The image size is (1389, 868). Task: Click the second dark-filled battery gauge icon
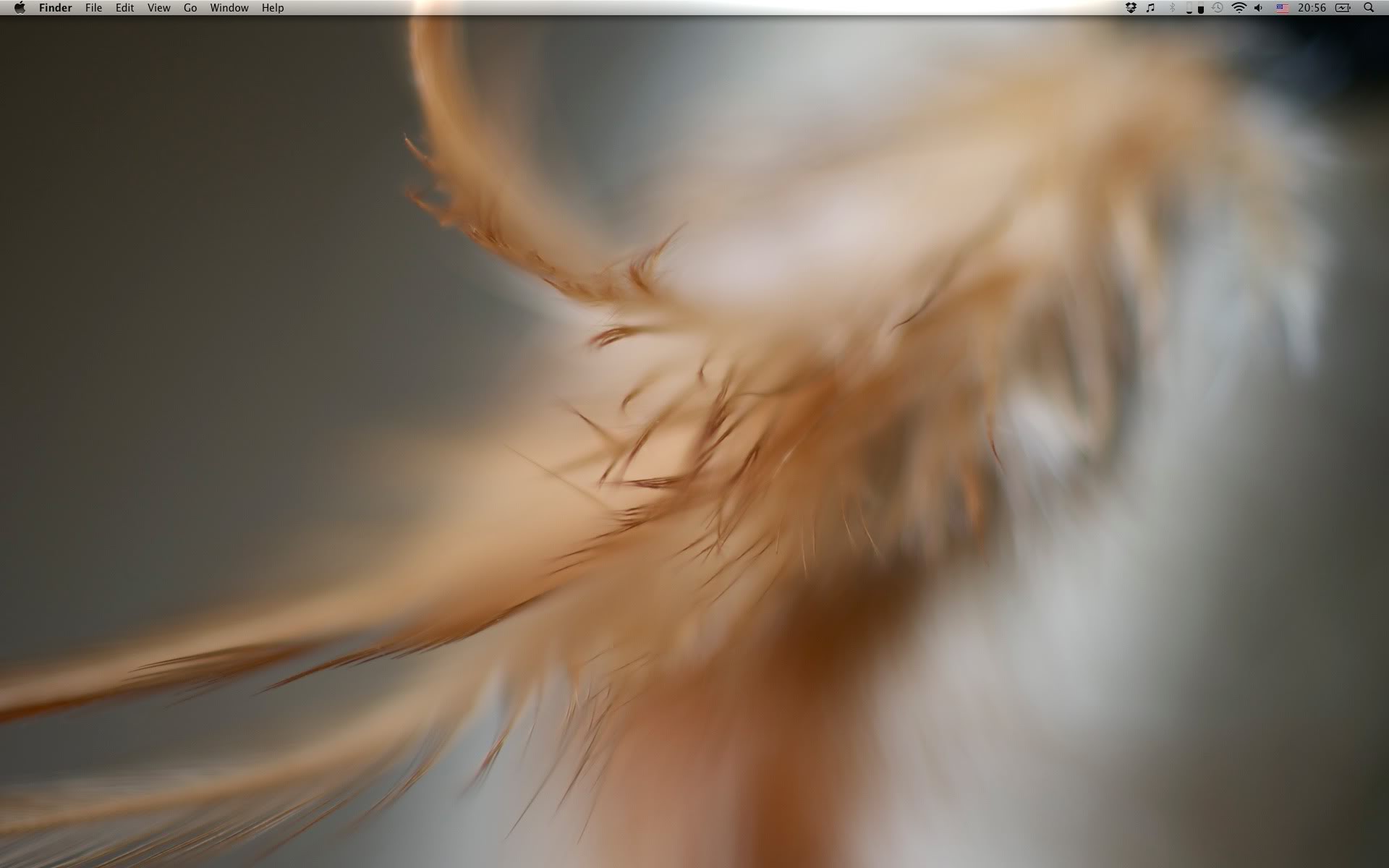coord(1201,9)
